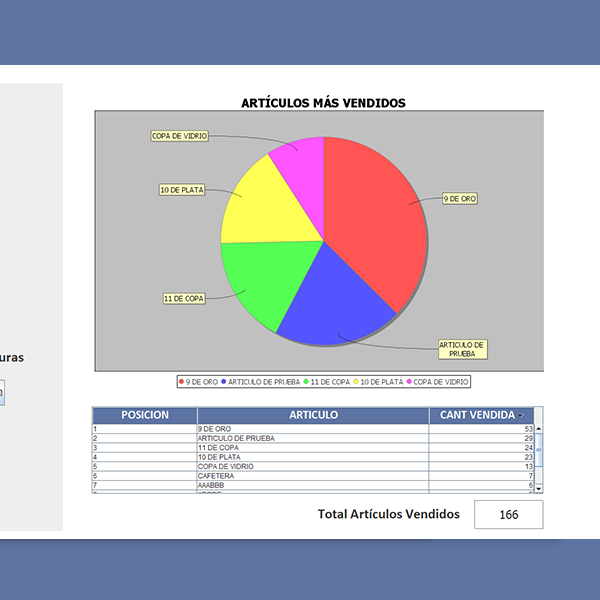Select the 9 DE ORO table row
The height and width of the screenshot is (600, 600).
click(313, 429)
